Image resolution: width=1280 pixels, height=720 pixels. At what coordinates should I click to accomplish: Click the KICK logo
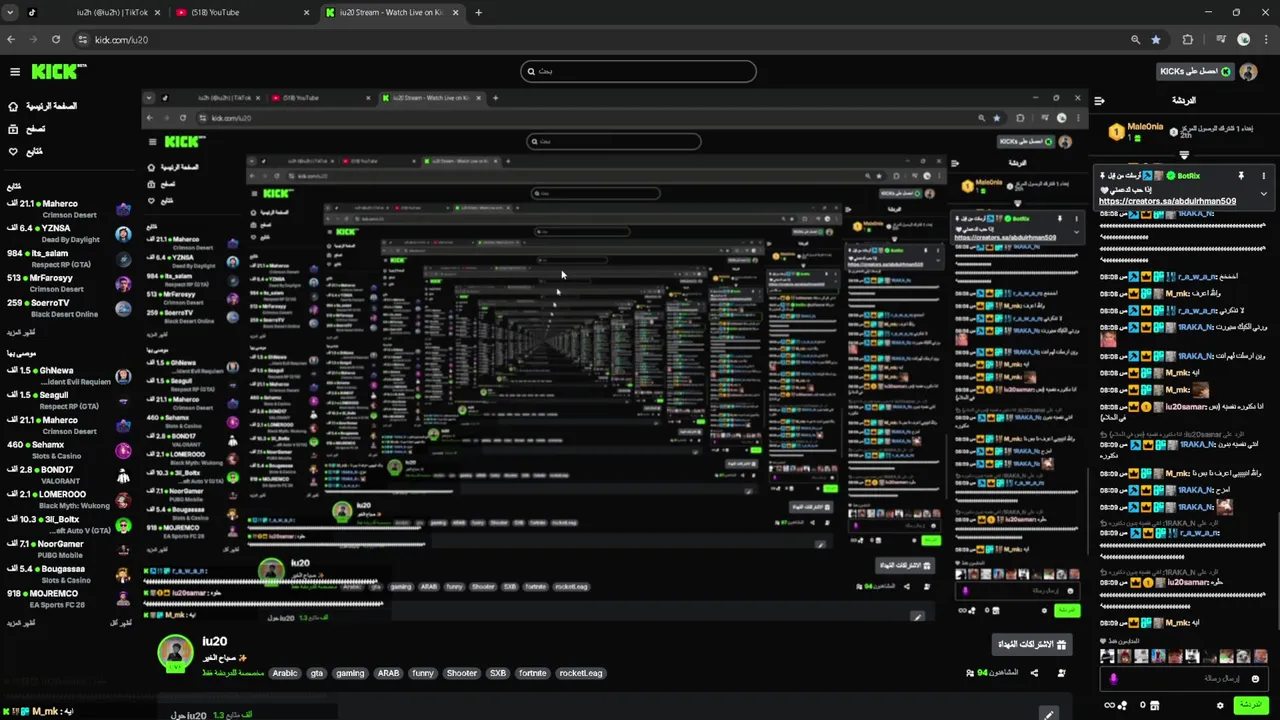[58, 72]
